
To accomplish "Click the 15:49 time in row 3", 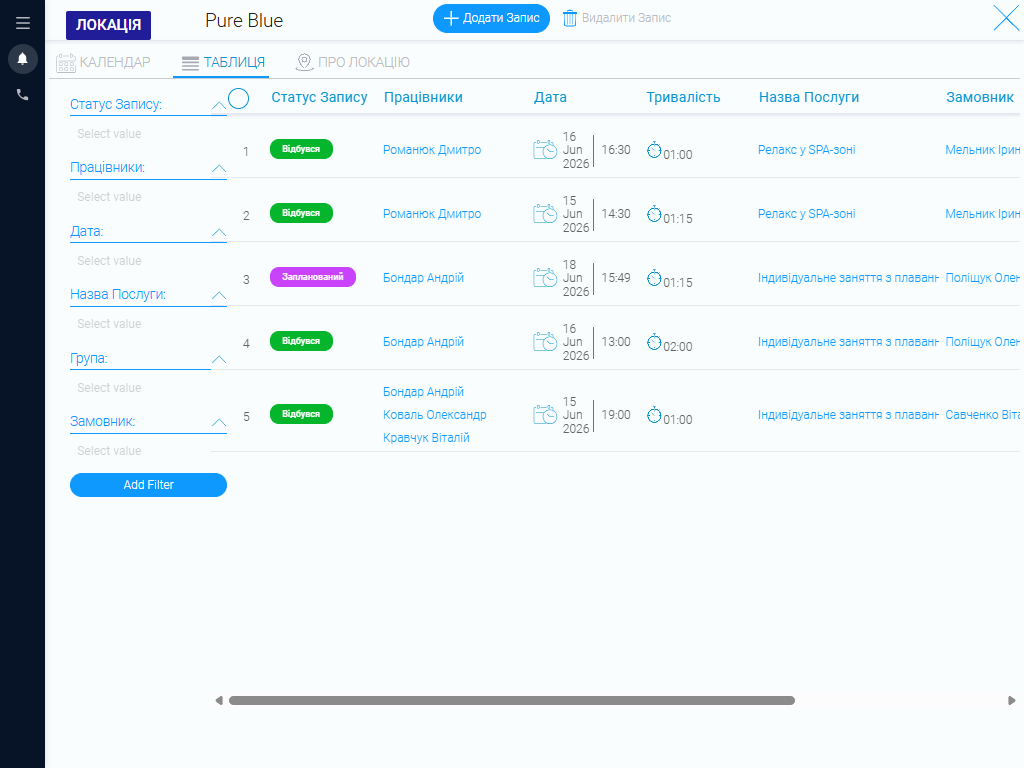I will 616,278.
